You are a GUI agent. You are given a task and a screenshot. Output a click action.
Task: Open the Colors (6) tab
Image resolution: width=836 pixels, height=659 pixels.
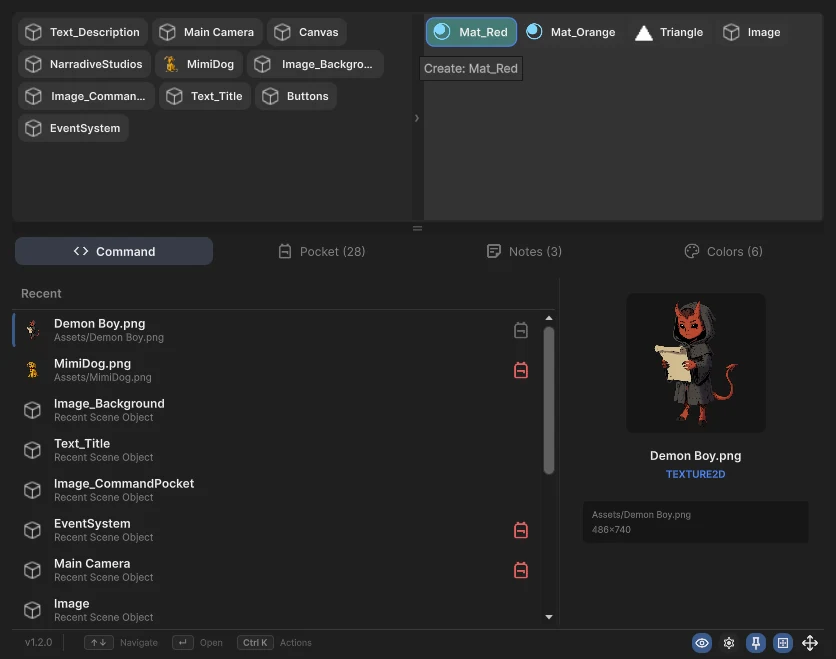coord(724,251)
